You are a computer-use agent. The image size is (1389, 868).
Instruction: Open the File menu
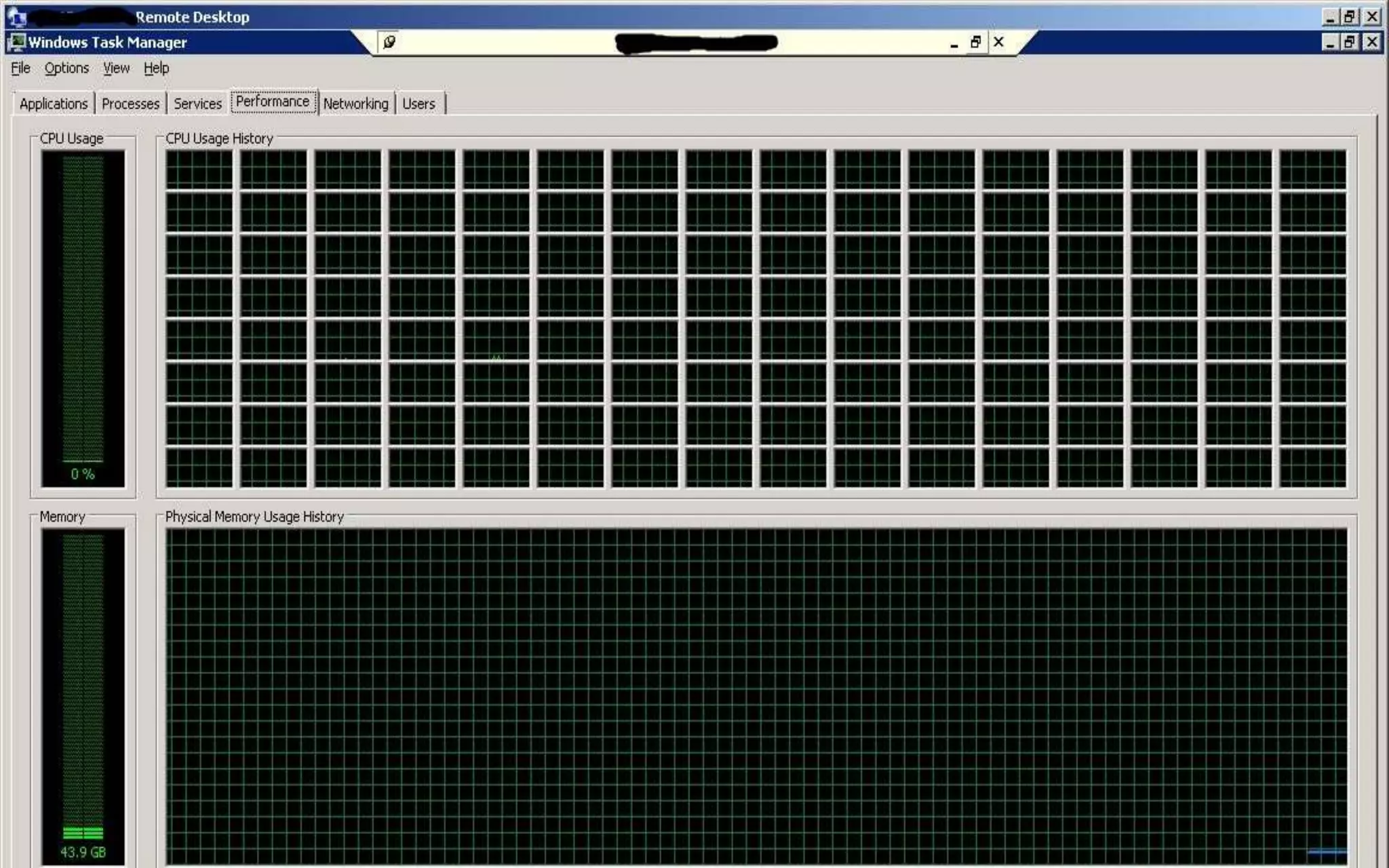point(20,68)
